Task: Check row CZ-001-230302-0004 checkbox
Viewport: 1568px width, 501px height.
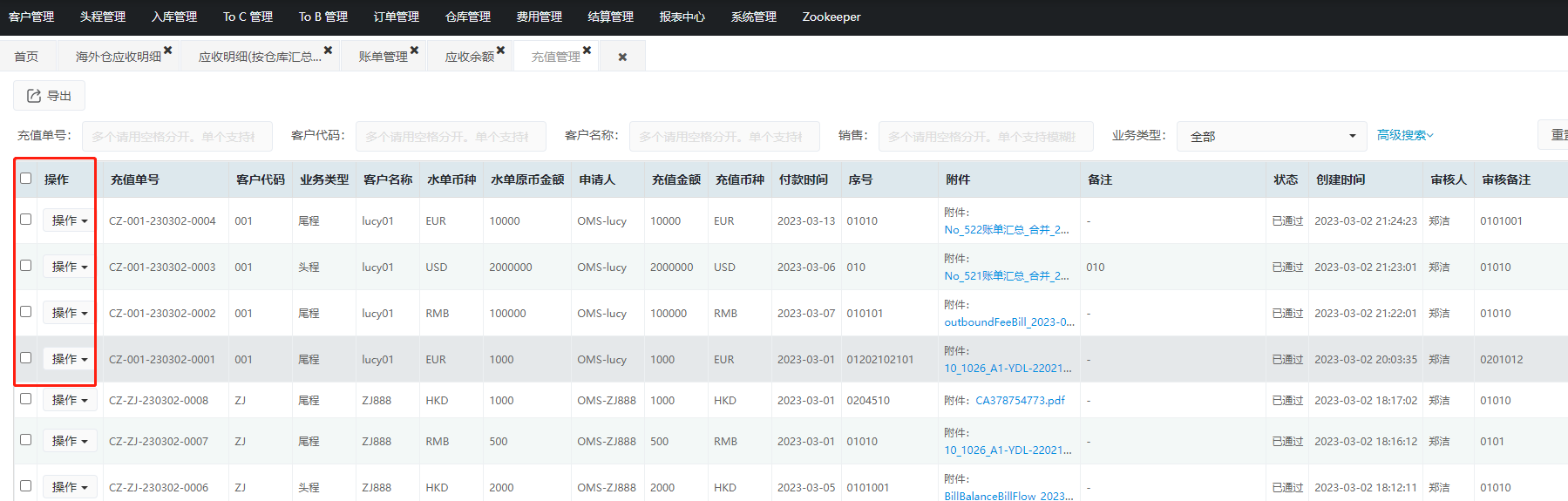Action: 26,220
